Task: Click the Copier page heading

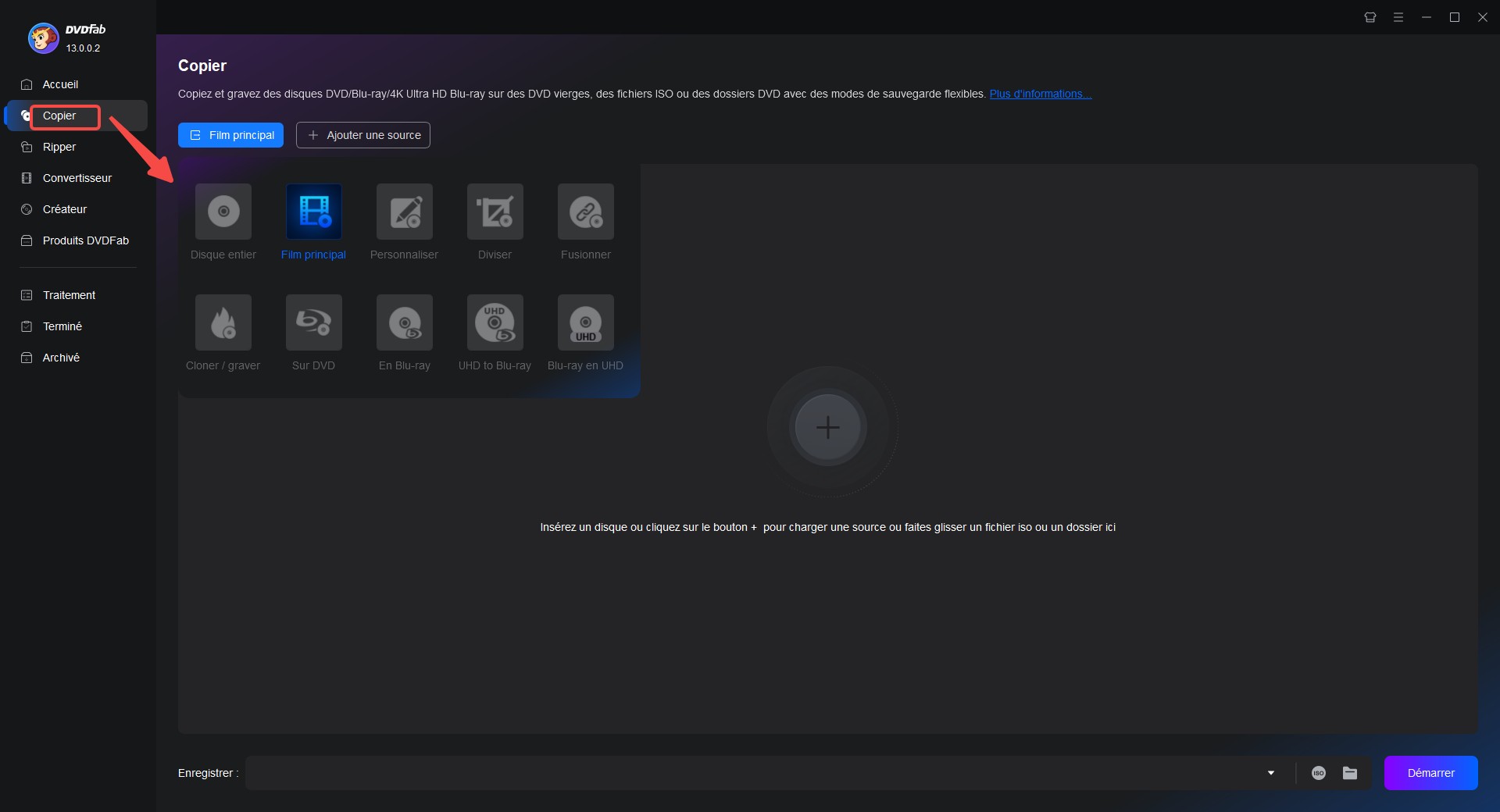Action: [202, 66]
